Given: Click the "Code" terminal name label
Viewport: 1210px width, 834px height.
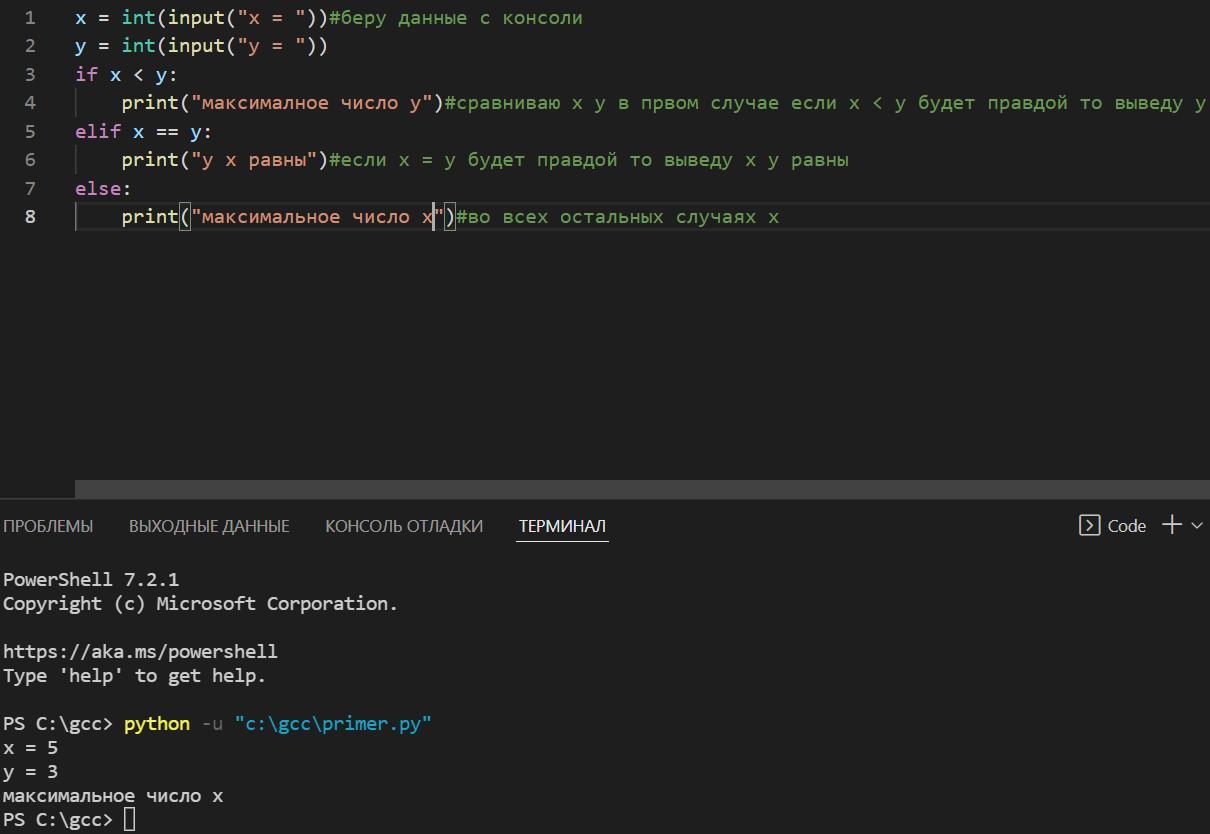Looking at the screenshot, I should click(x=1126, y=526).
